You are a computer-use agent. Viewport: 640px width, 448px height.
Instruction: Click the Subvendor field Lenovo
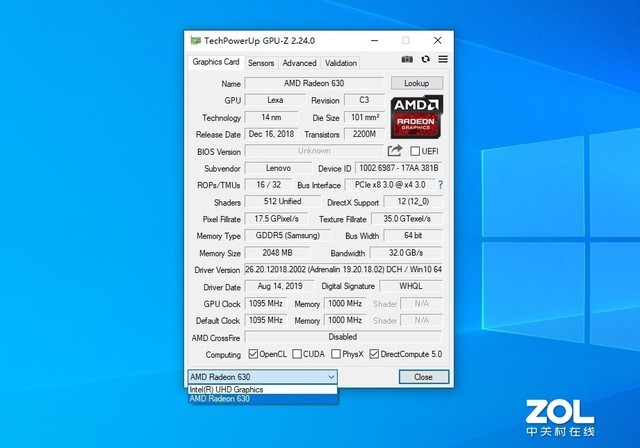point(278,168)
